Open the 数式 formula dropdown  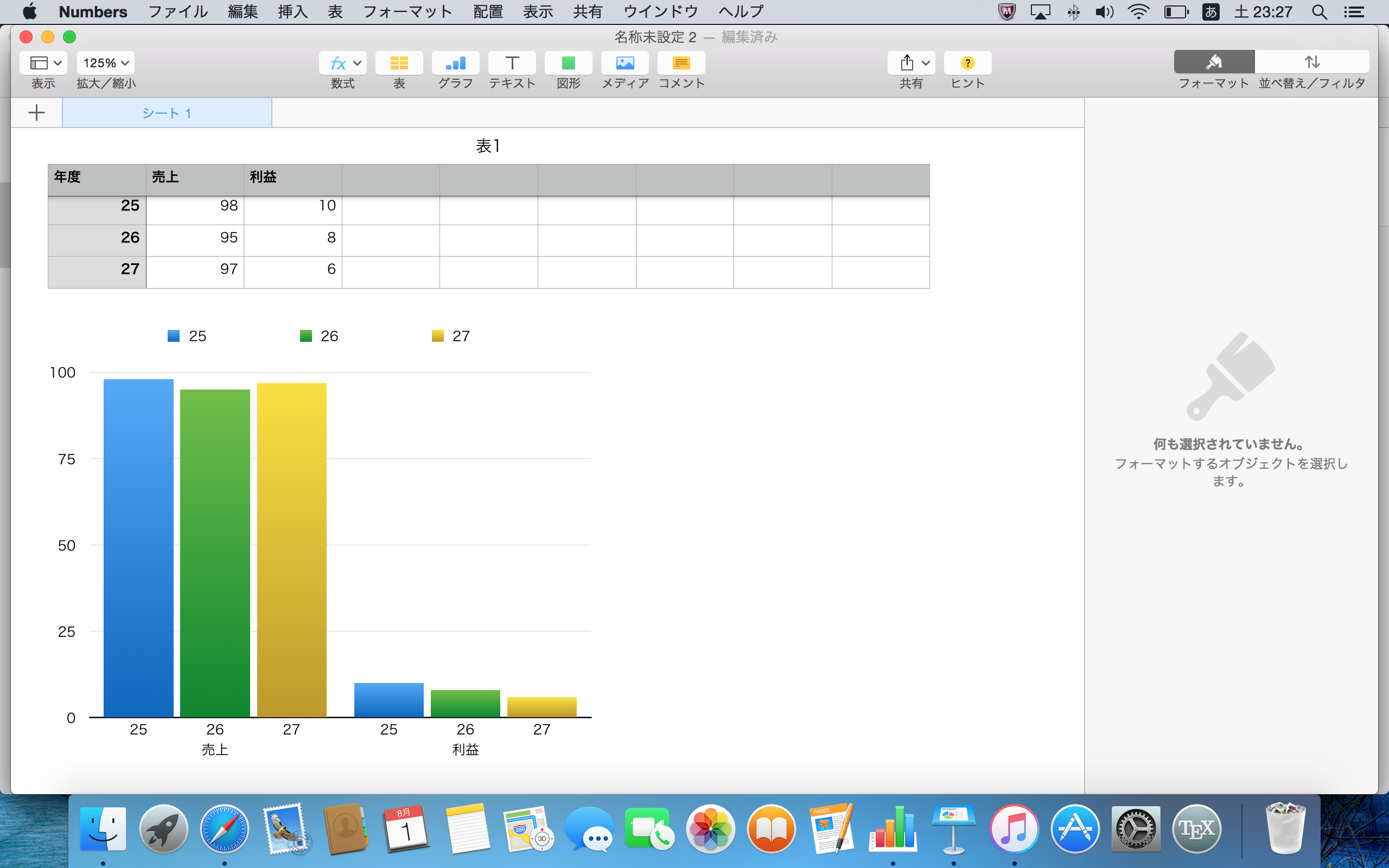tap(343, 63)
